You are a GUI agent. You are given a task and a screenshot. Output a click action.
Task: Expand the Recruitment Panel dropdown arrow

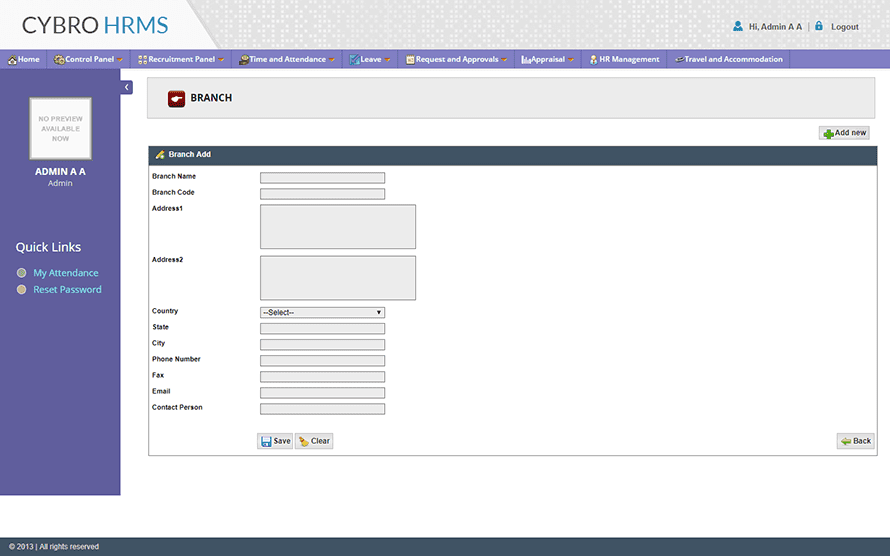coord(221,60)
